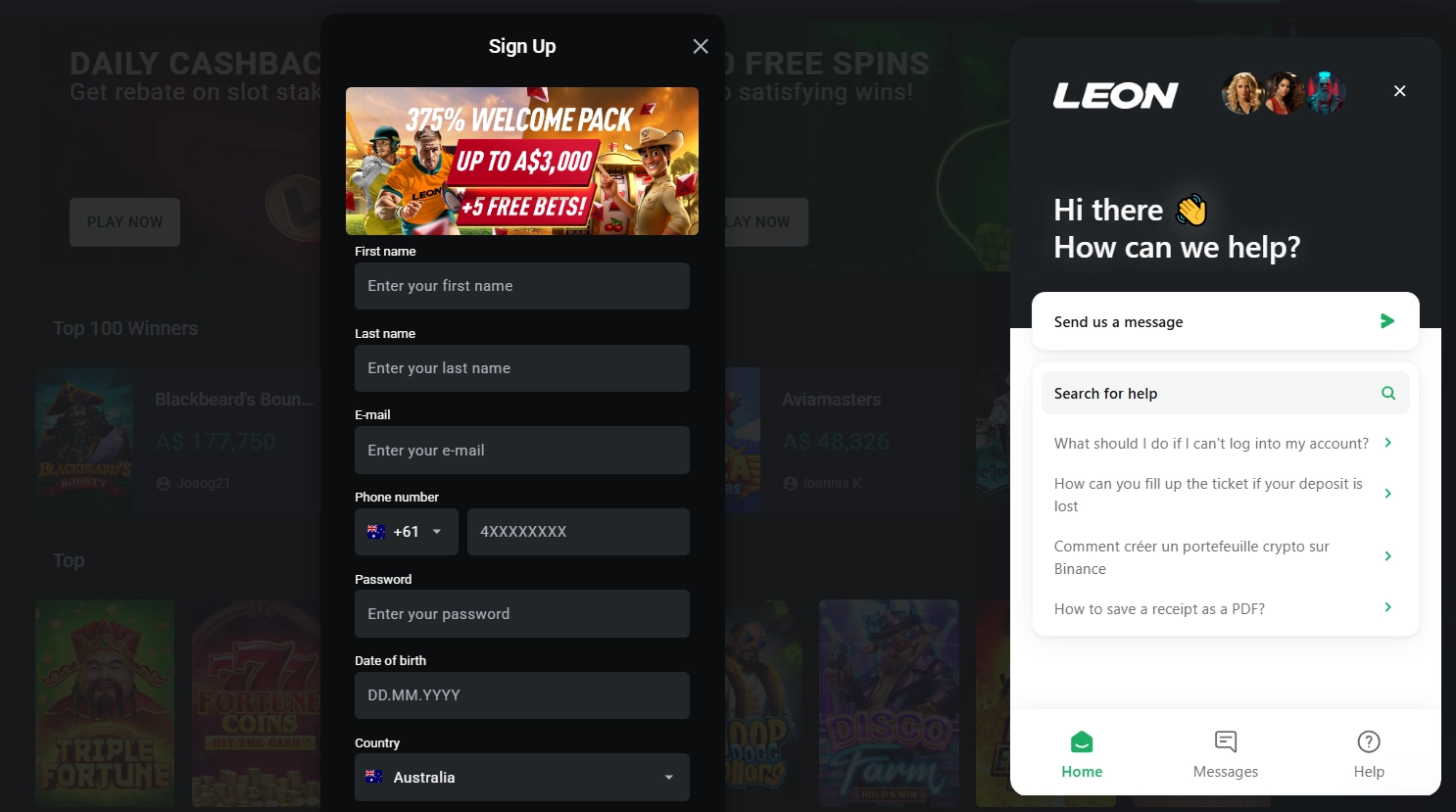The image size is (1456, 812).
Task: Click the search magnifier icon in help
Action: click(x=1388, y=393)
